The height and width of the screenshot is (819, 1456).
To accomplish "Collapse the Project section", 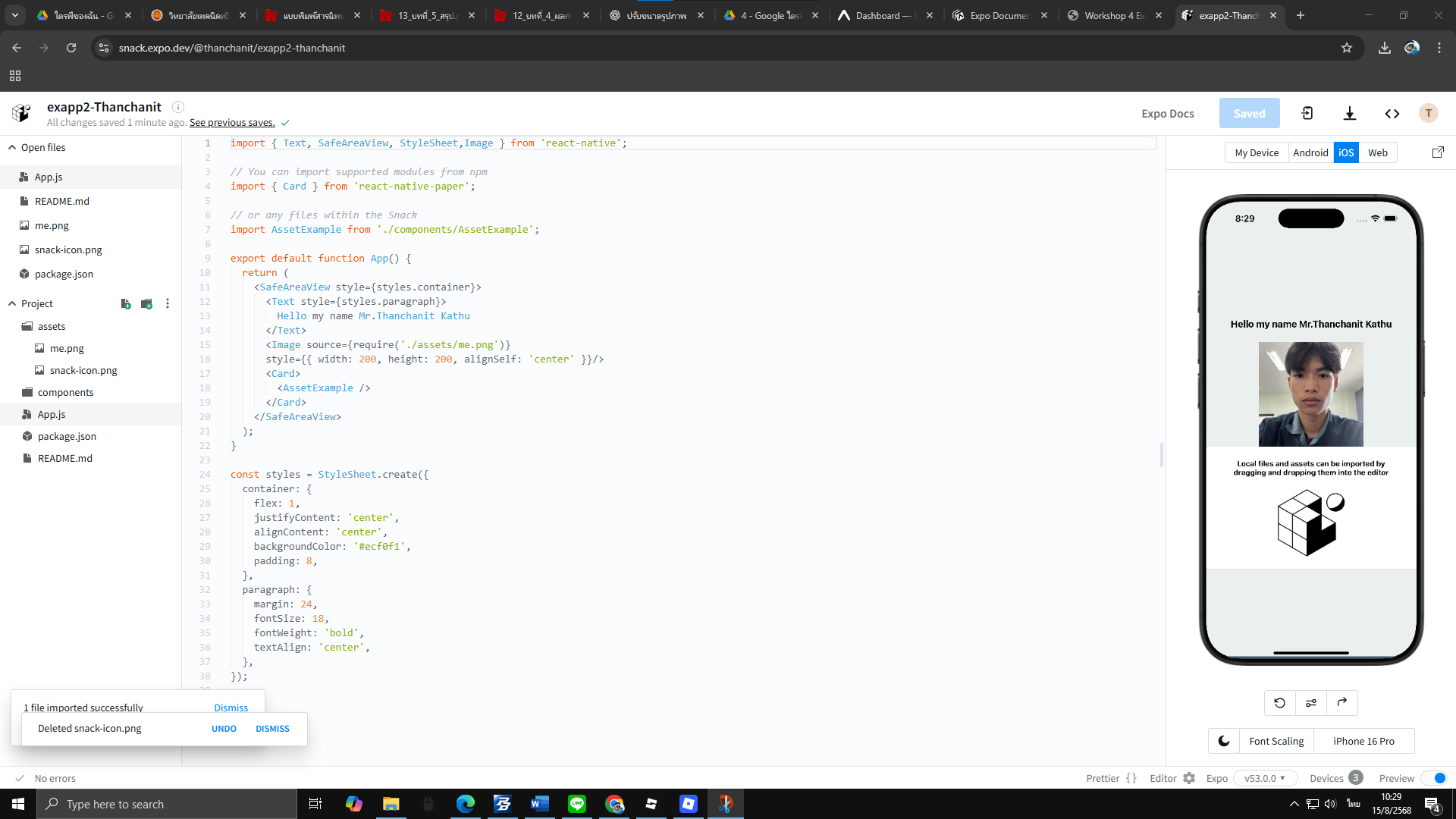I will pos(12,304).
